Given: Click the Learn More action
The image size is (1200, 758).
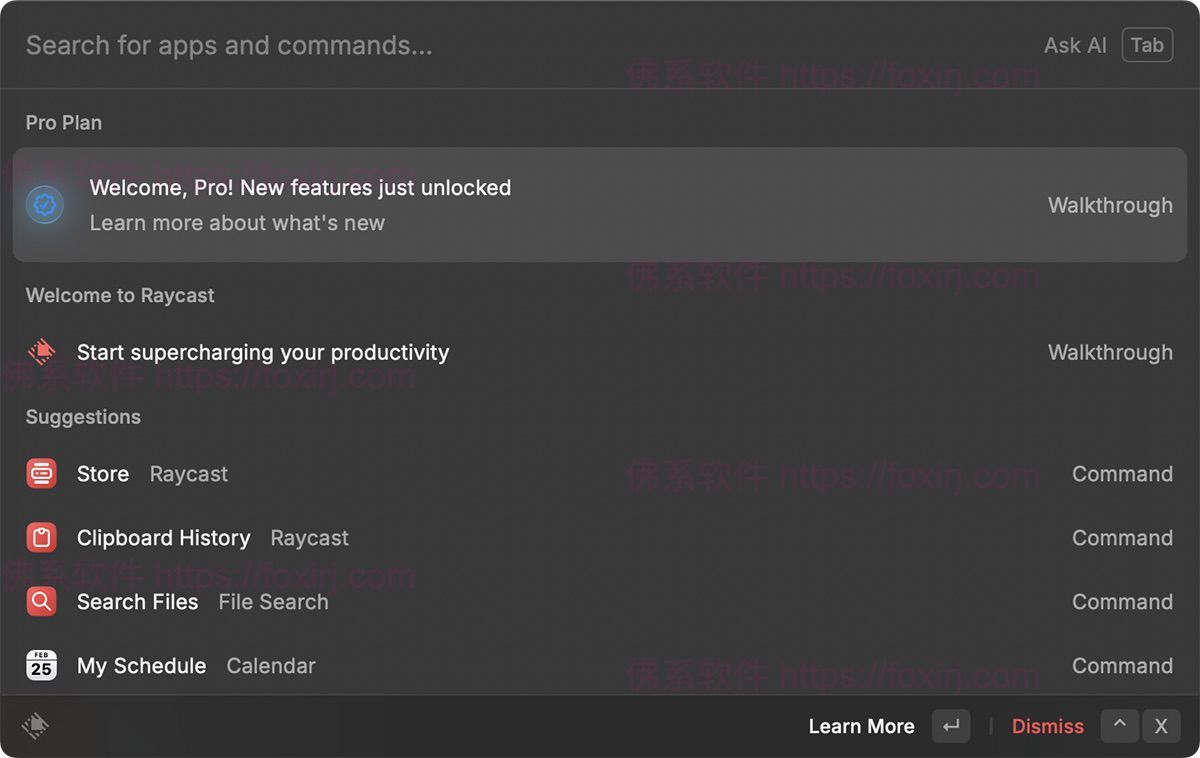Looking at the screenshot, I should pos(861,727).
